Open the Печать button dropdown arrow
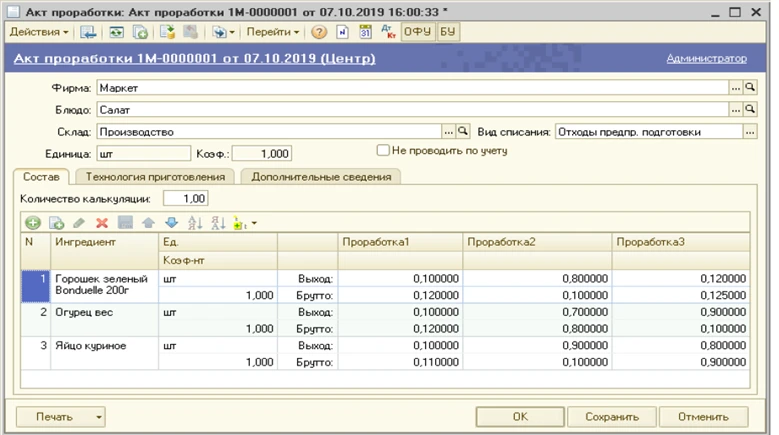This screenshot has width=779, height=435. pyautogui.click(x=98, y=417)
